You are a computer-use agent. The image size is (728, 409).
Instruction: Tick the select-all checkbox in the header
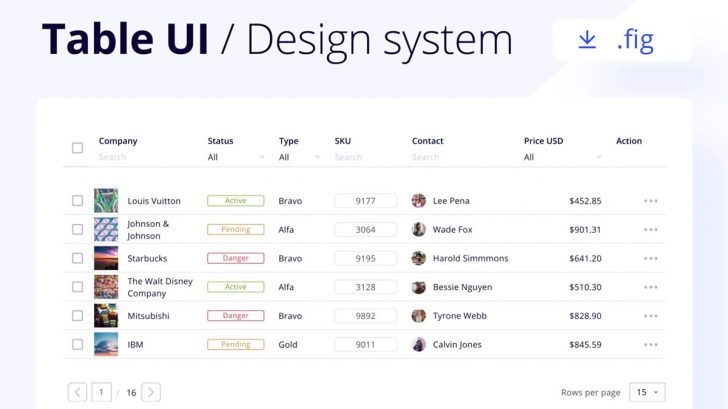[78, 148]
